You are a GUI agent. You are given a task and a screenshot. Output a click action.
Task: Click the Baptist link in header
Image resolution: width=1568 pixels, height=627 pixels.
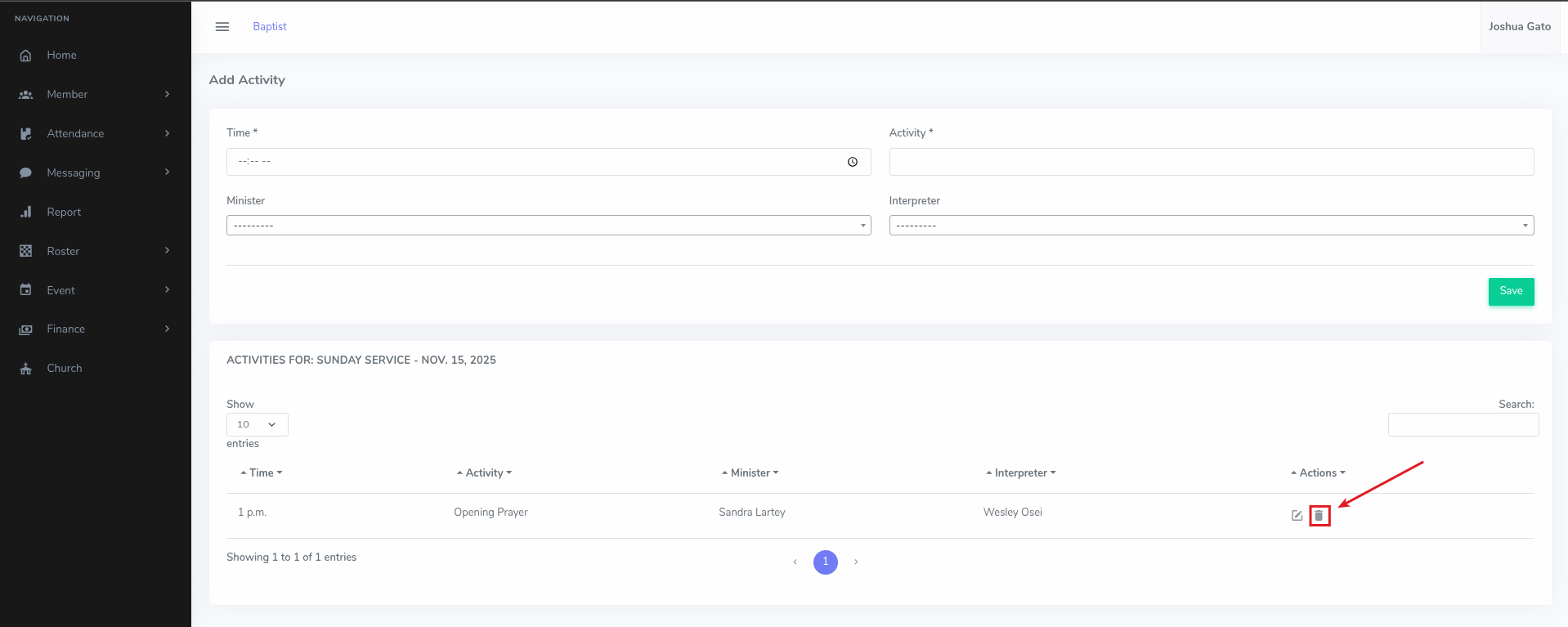click(270, 27)
